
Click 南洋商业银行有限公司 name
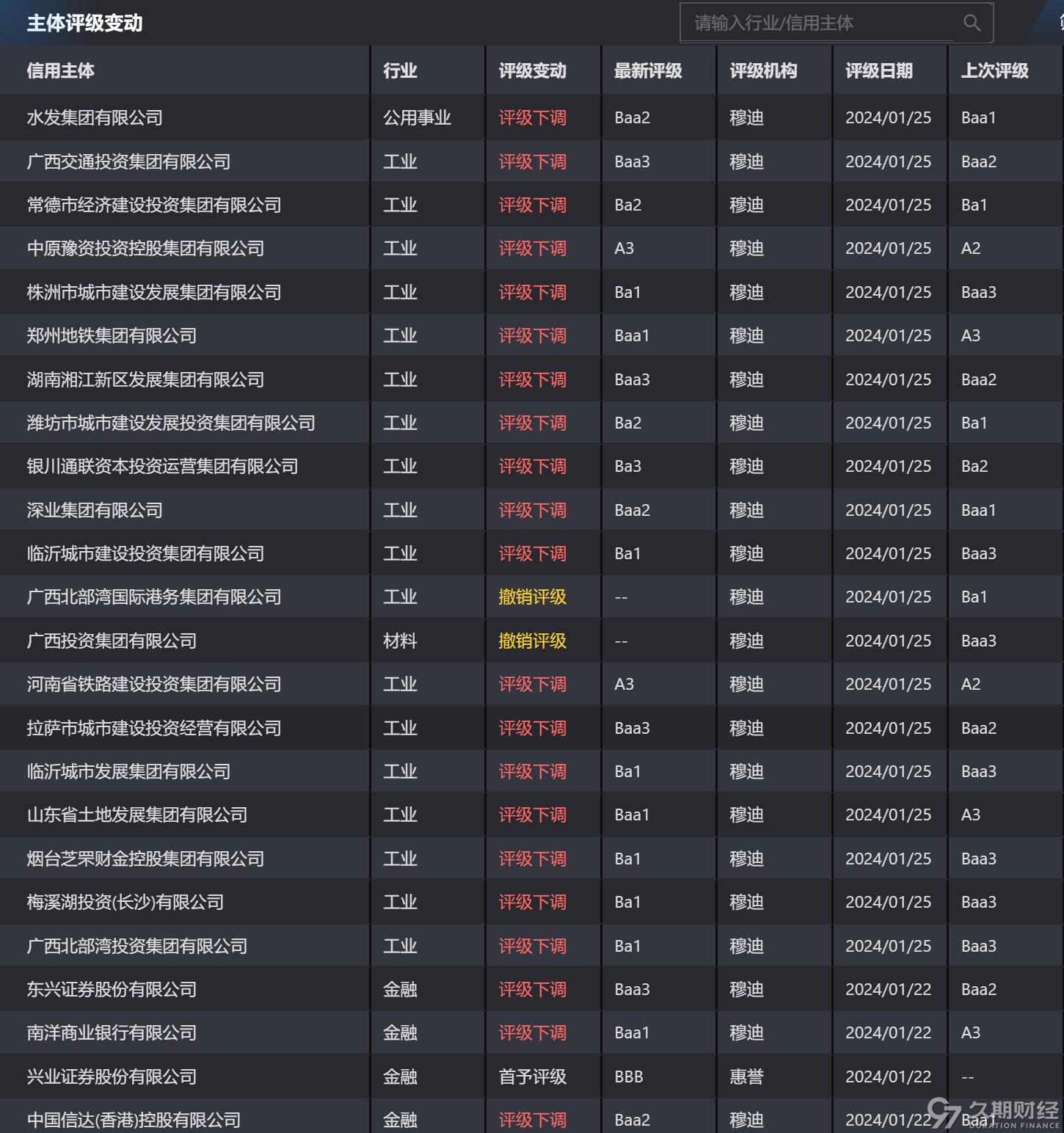pyautogui.click(x=112, y=1032)
